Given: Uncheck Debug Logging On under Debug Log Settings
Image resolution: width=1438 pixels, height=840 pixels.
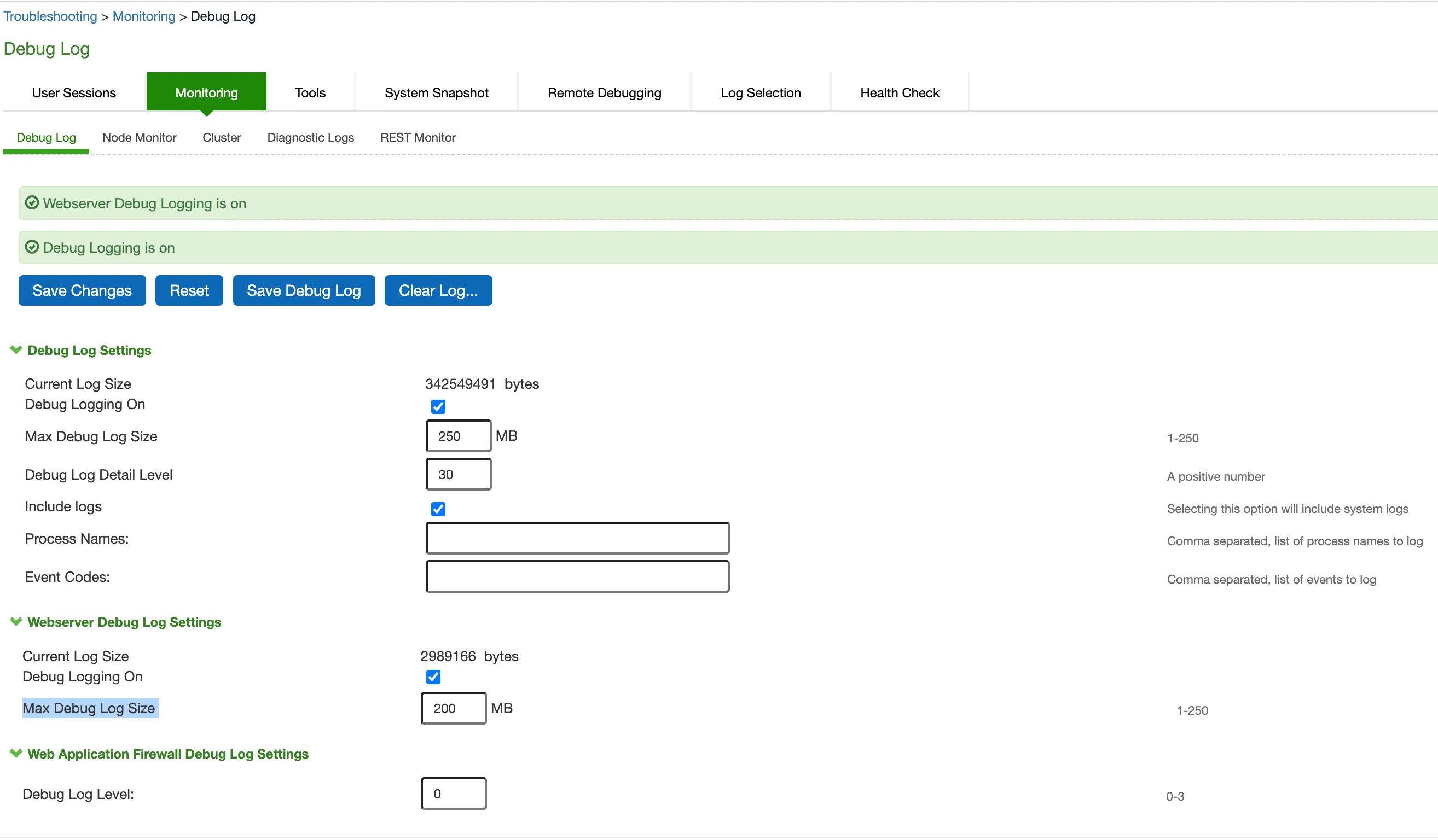Looking at the screenshot, I should [438, 406].
